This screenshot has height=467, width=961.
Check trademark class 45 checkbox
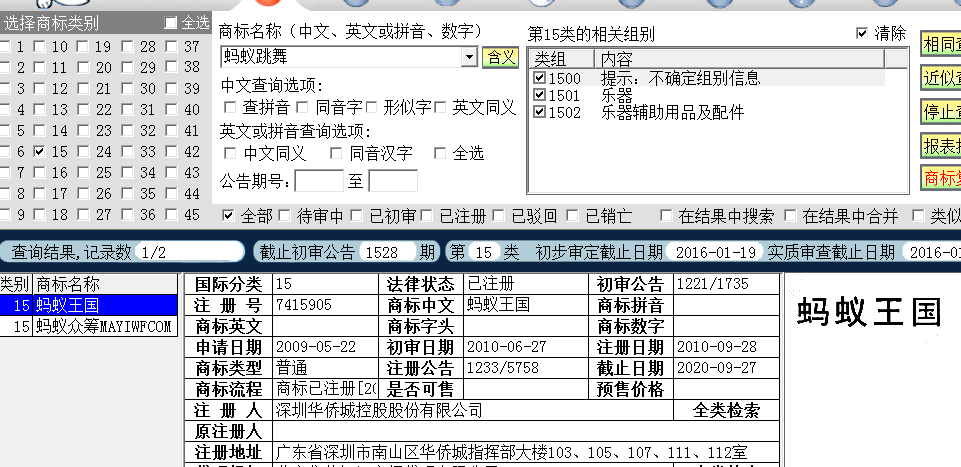172,215
